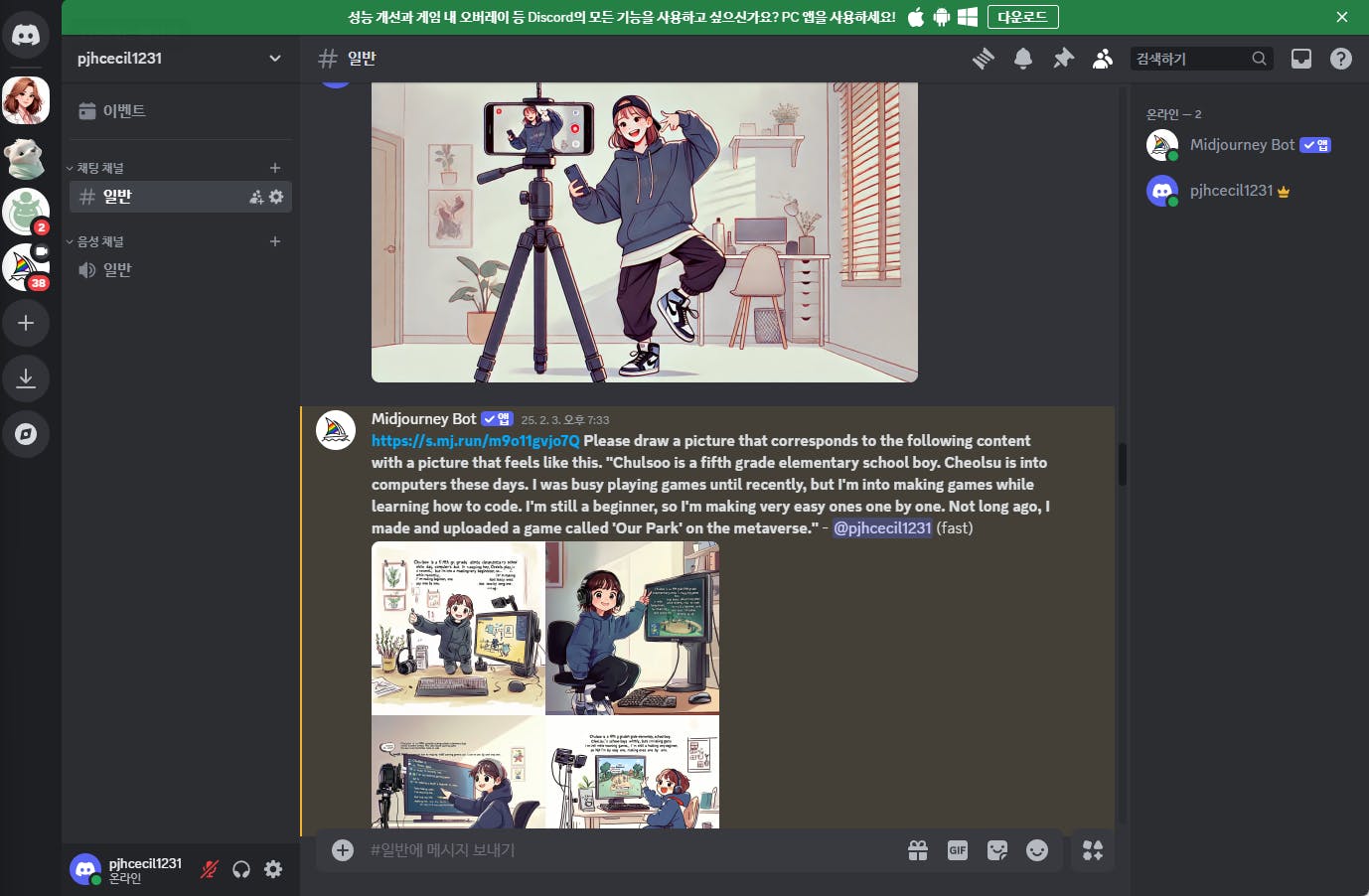Join the 일반 voice channel
Viewport: 1369px width, 896px height.
[181, 270]
